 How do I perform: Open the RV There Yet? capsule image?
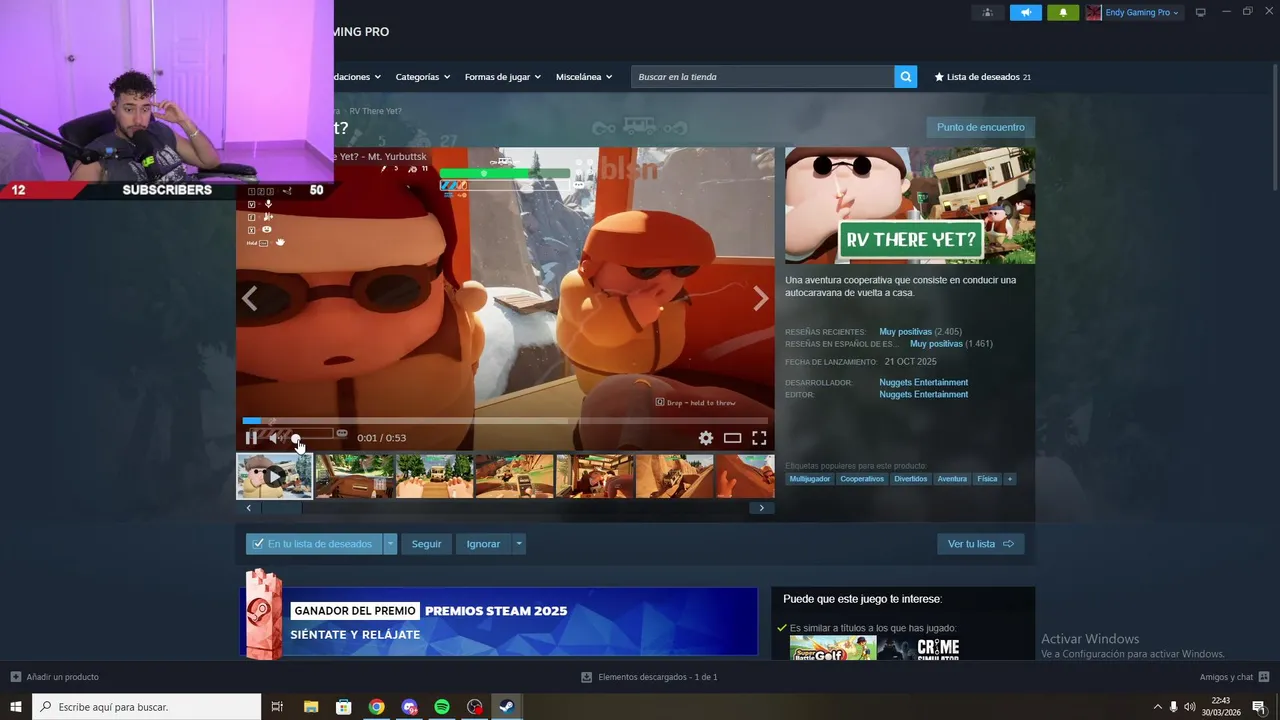[x=910, y=206]
